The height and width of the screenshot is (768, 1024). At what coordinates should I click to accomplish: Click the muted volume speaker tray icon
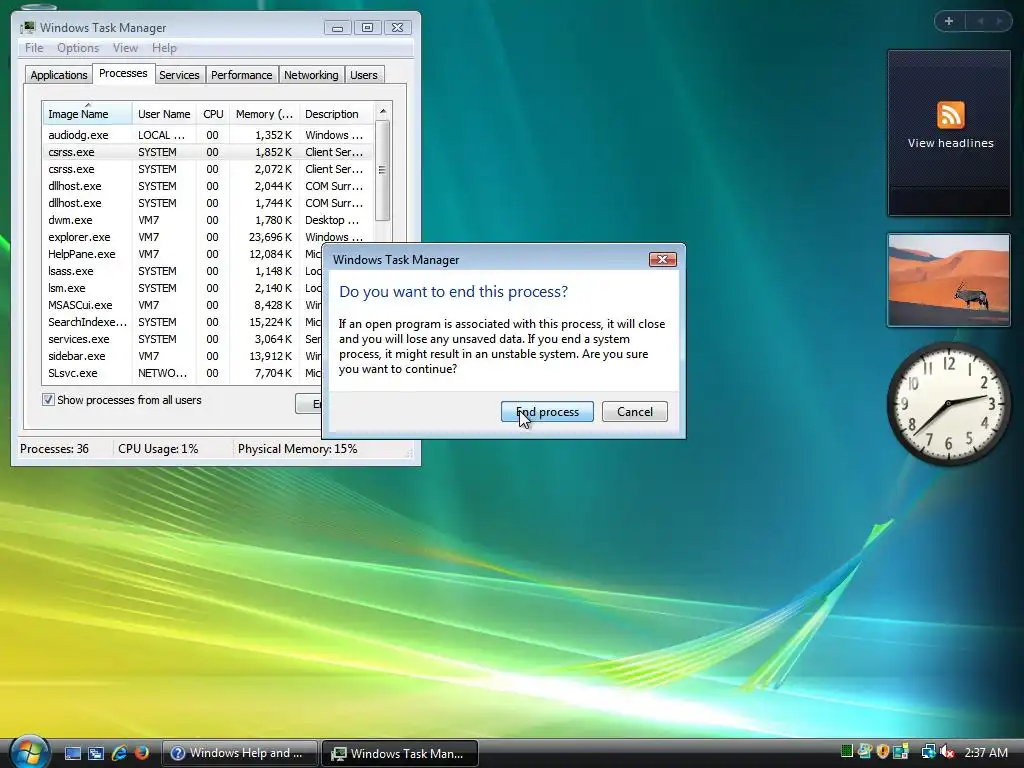(x=947, y=752)
